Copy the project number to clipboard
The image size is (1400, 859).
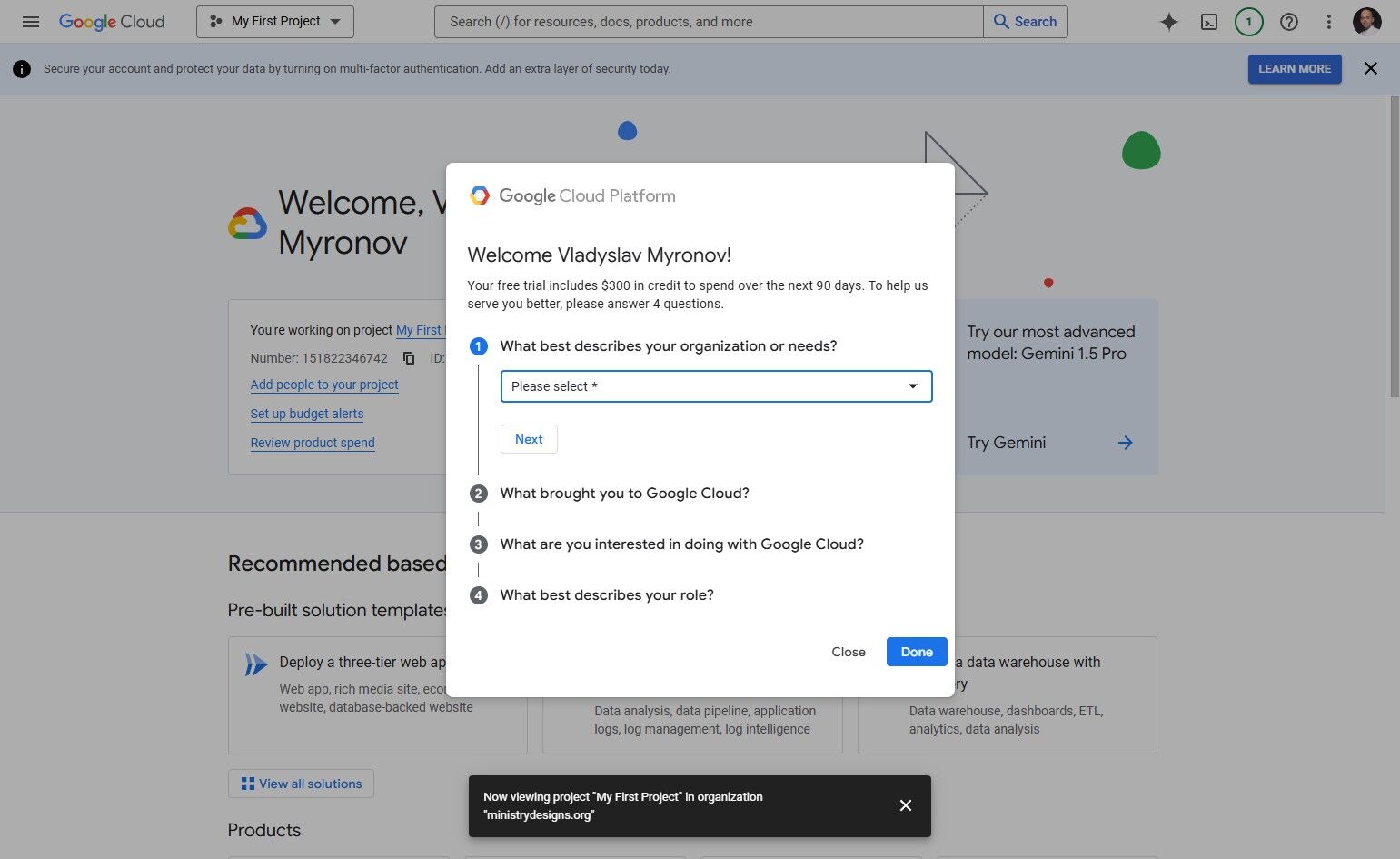point(409,358)
